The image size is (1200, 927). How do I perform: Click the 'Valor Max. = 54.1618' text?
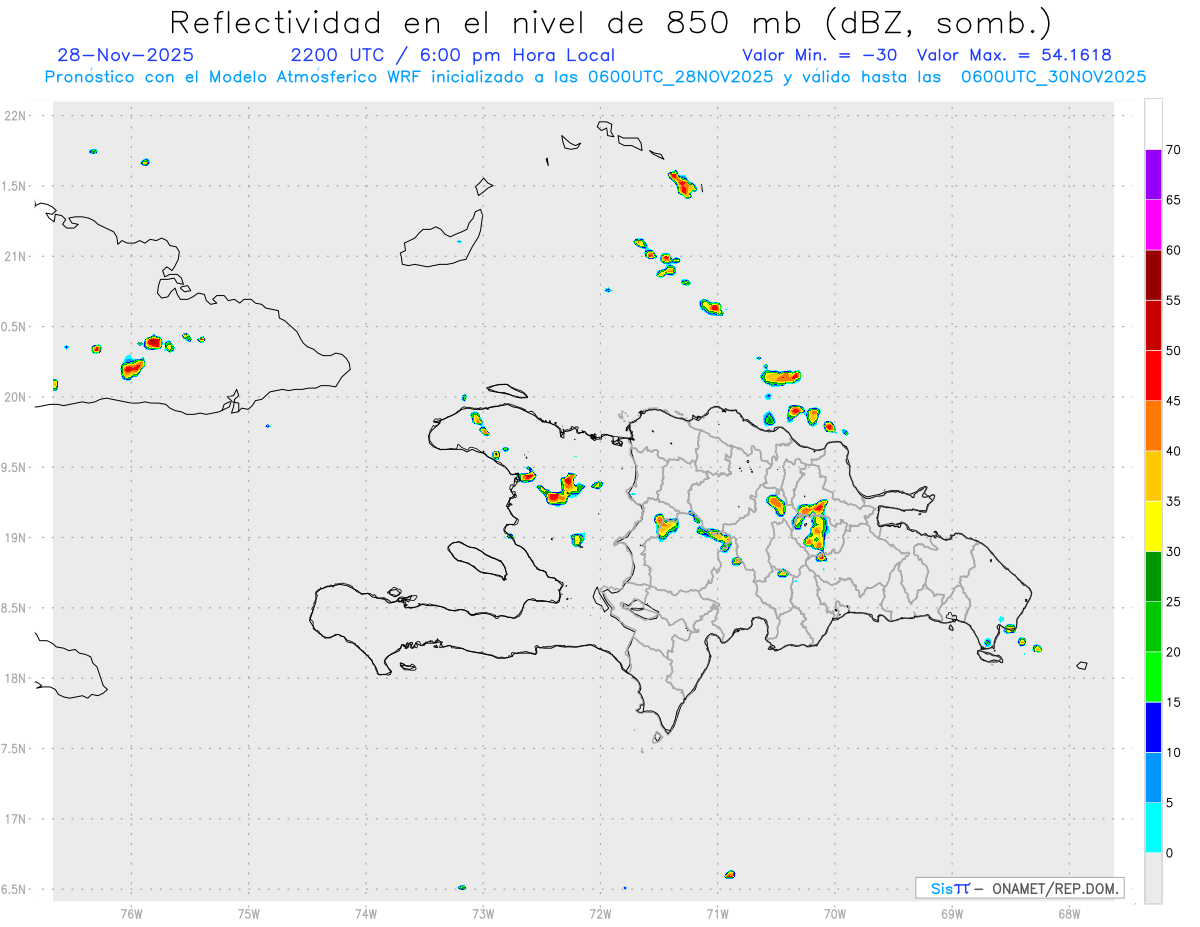1014,56
